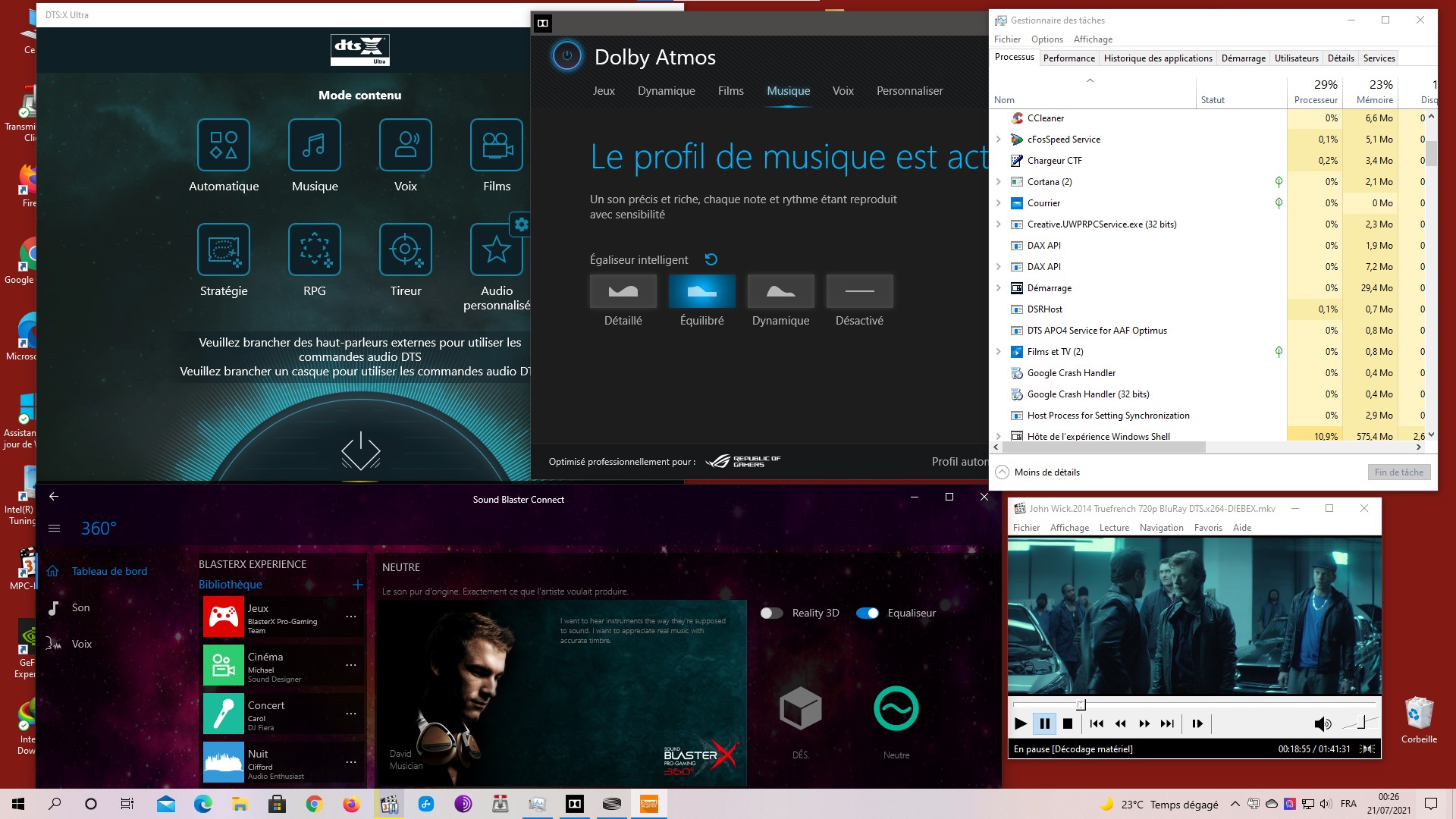The width and height of the screenshot is (1456, 819).
Task: Sort processes by Mémoire column
Action: 1371,92
